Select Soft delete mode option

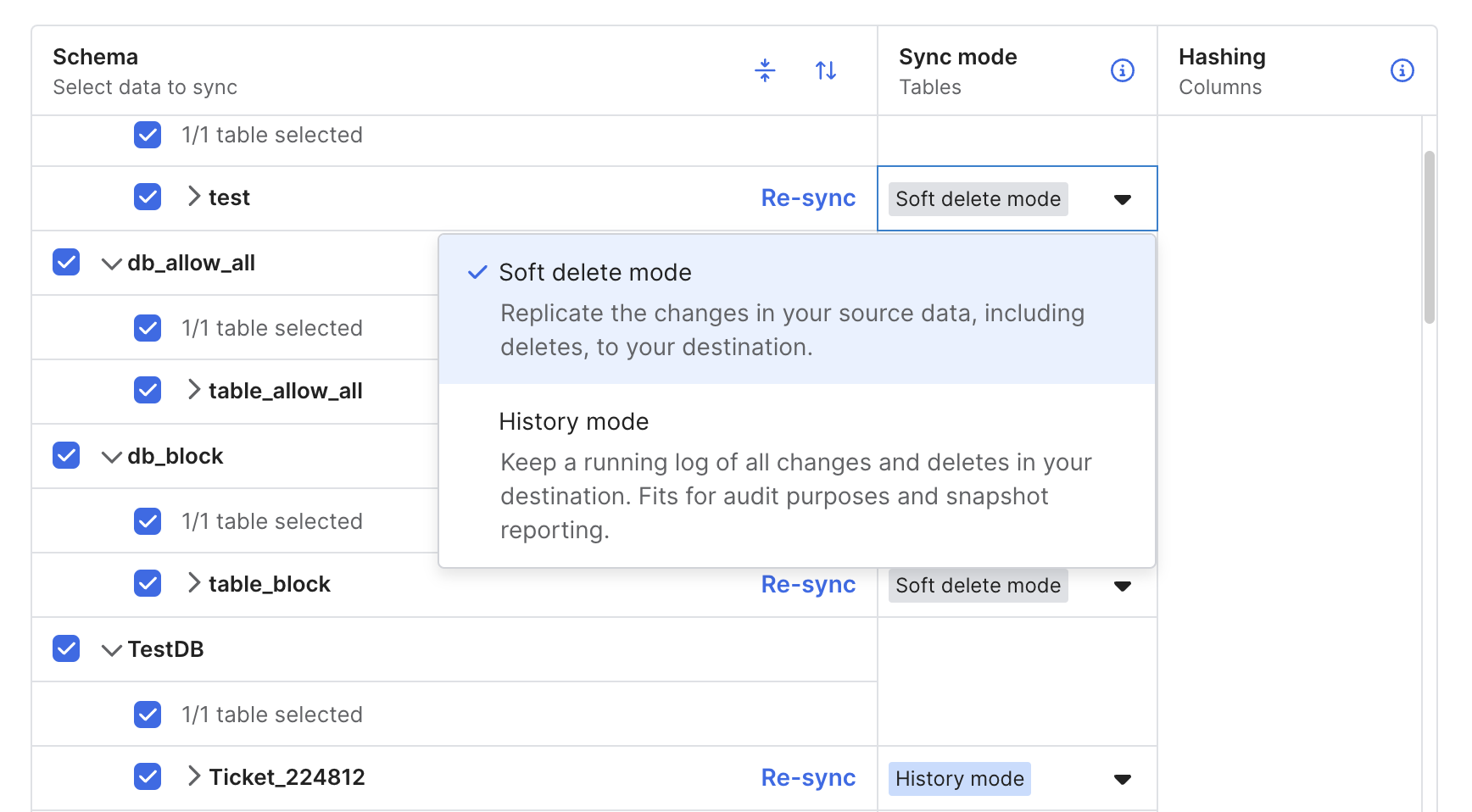tap(797, 309)
